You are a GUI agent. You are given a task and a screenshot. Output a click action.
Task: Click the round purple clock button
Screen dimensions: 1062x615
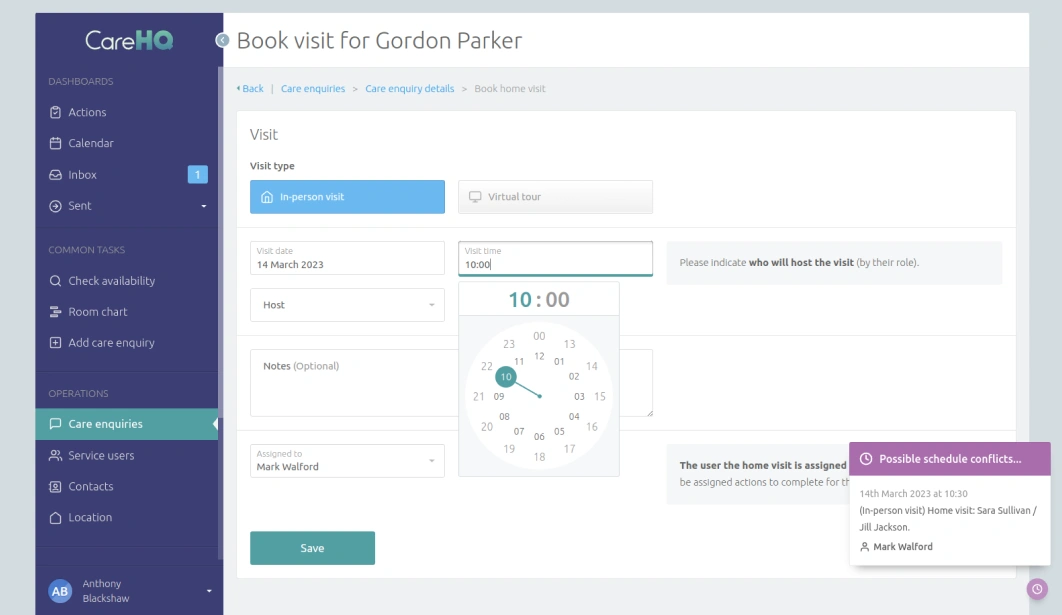(1037, 589)
